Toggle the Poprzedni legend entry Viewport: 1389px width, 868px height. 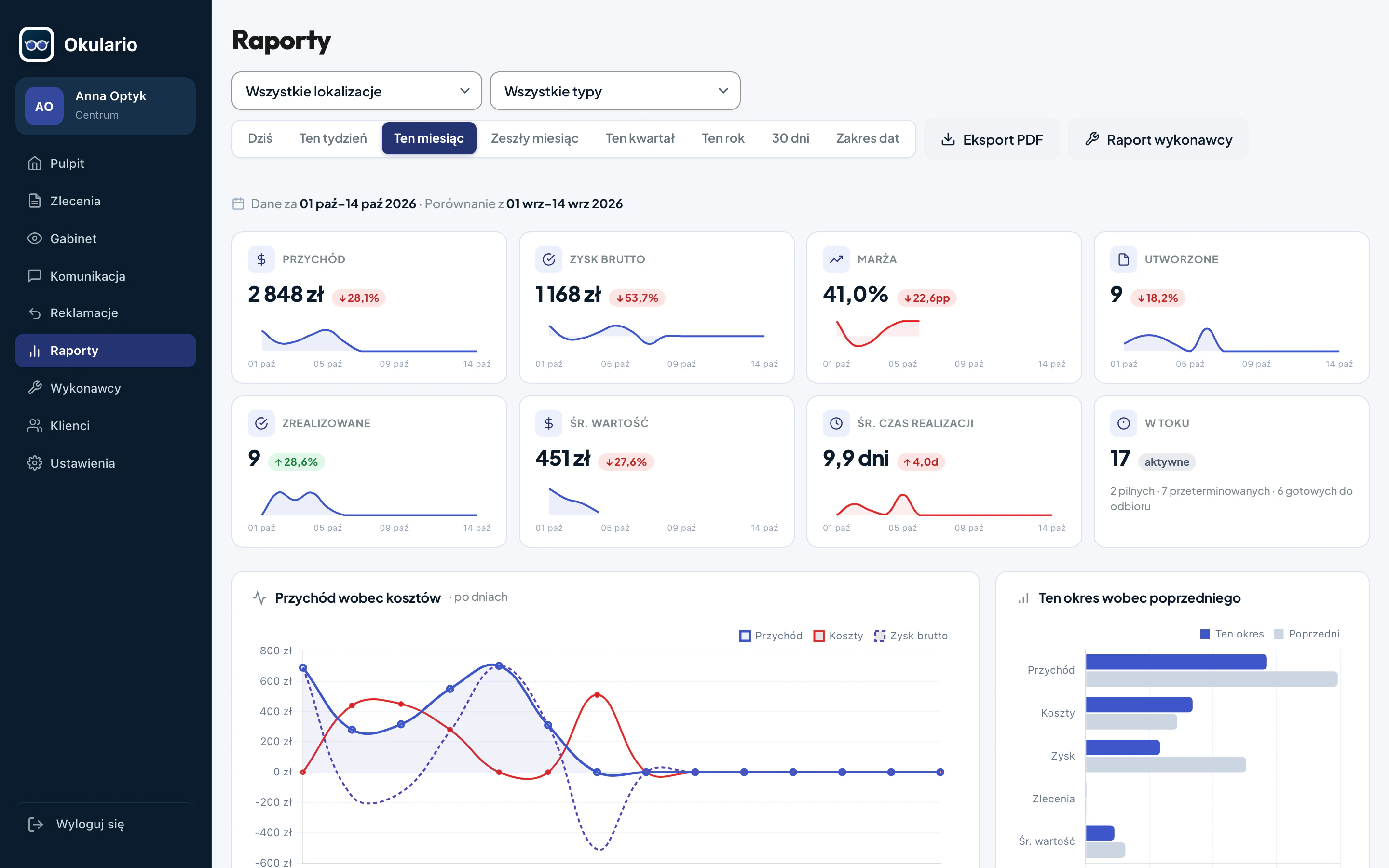(x=1307, y=634)
